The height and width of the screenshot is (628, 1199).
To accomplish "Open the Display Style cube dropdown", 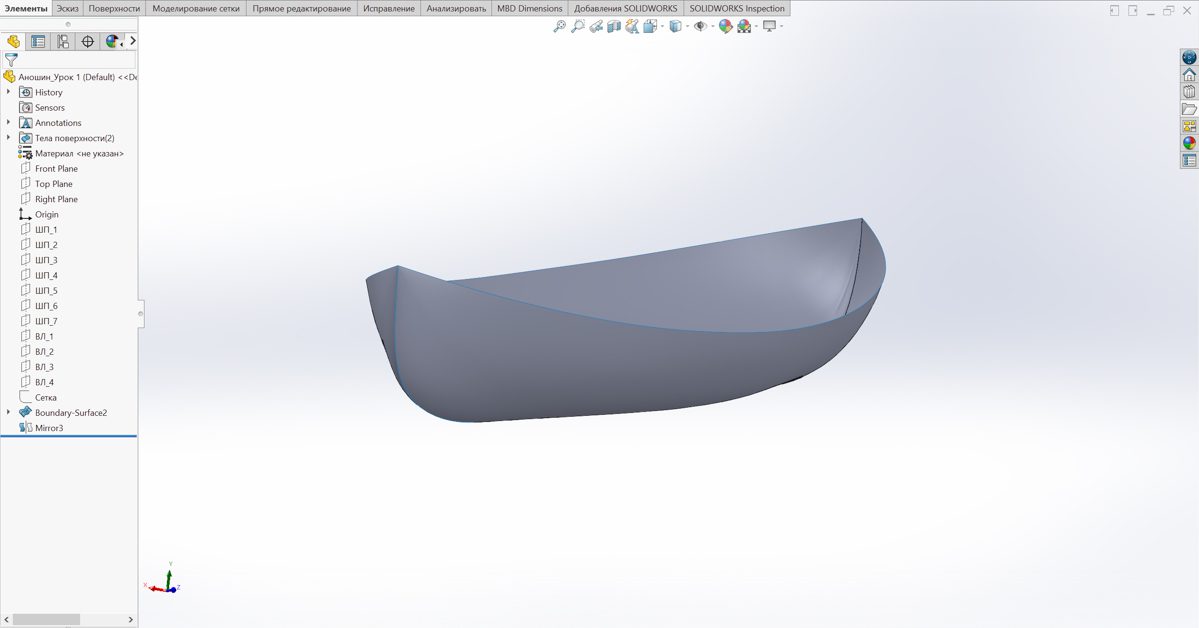I will [676, 27].
